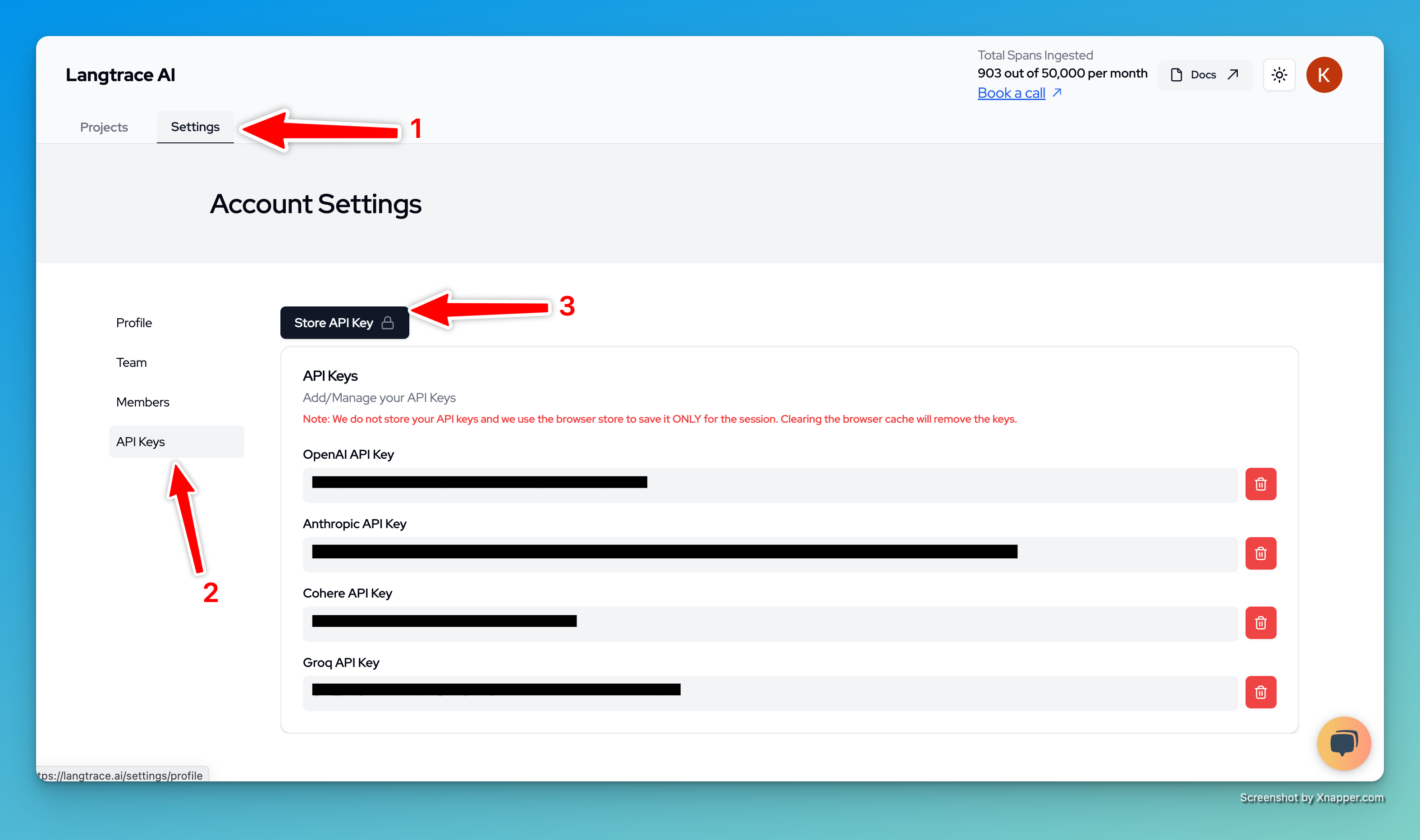1420x840 pixels.
Task: Open the Book a call link
Action: [x=1012, y=92]
